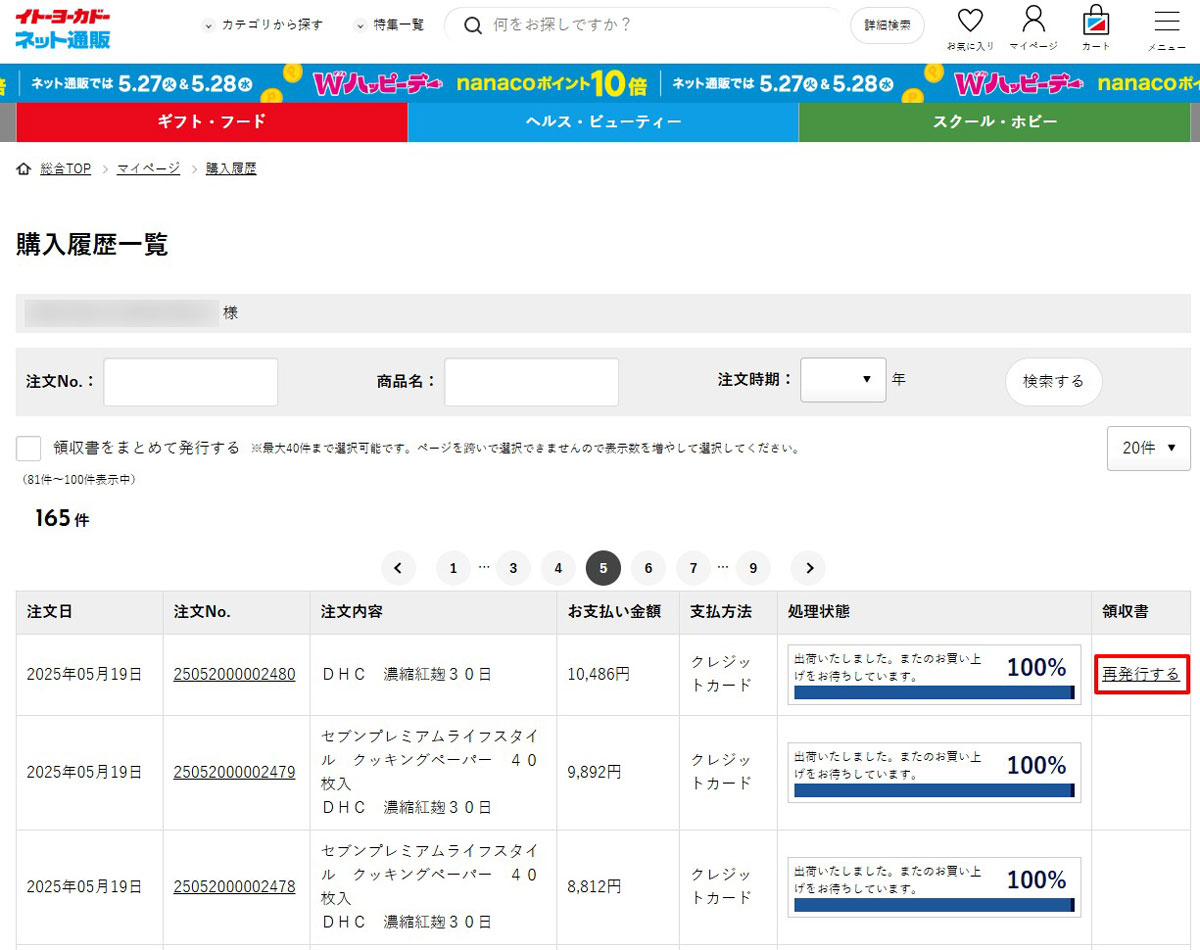This screenshot has height=950, width=1200.
Task: Go to next page with right arrow
Action: [x=808, y=567]
